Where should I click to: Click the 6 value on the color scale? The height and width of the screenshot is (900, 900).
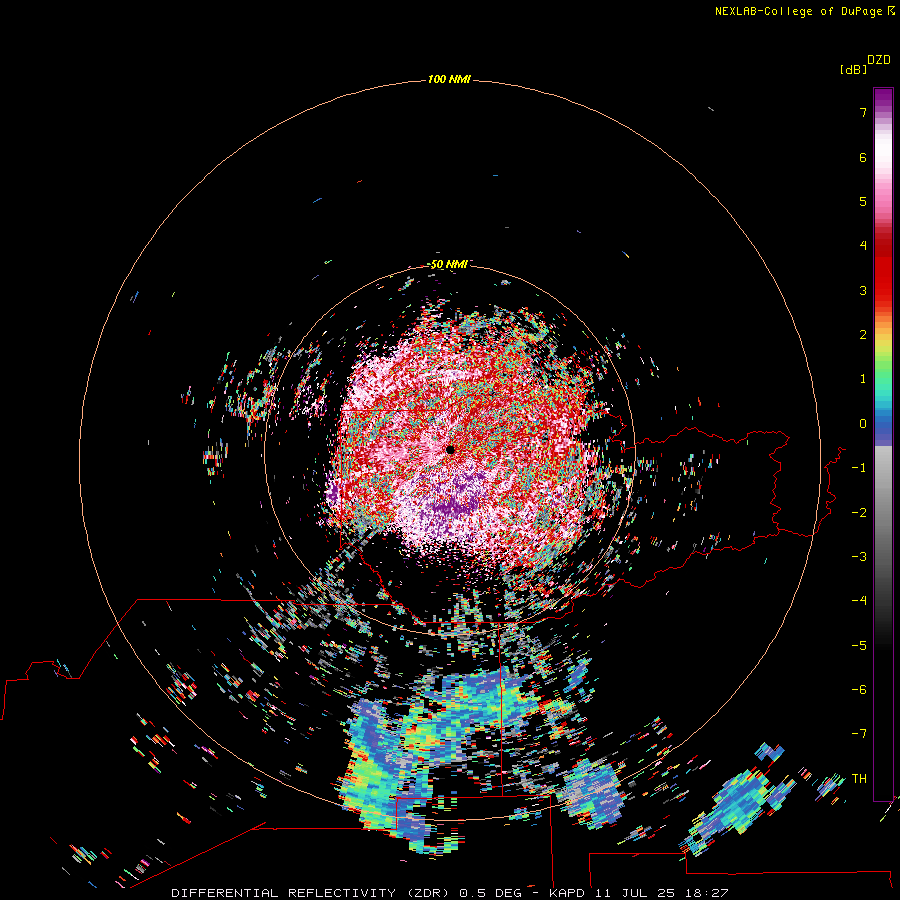click(x=863, y=157)
